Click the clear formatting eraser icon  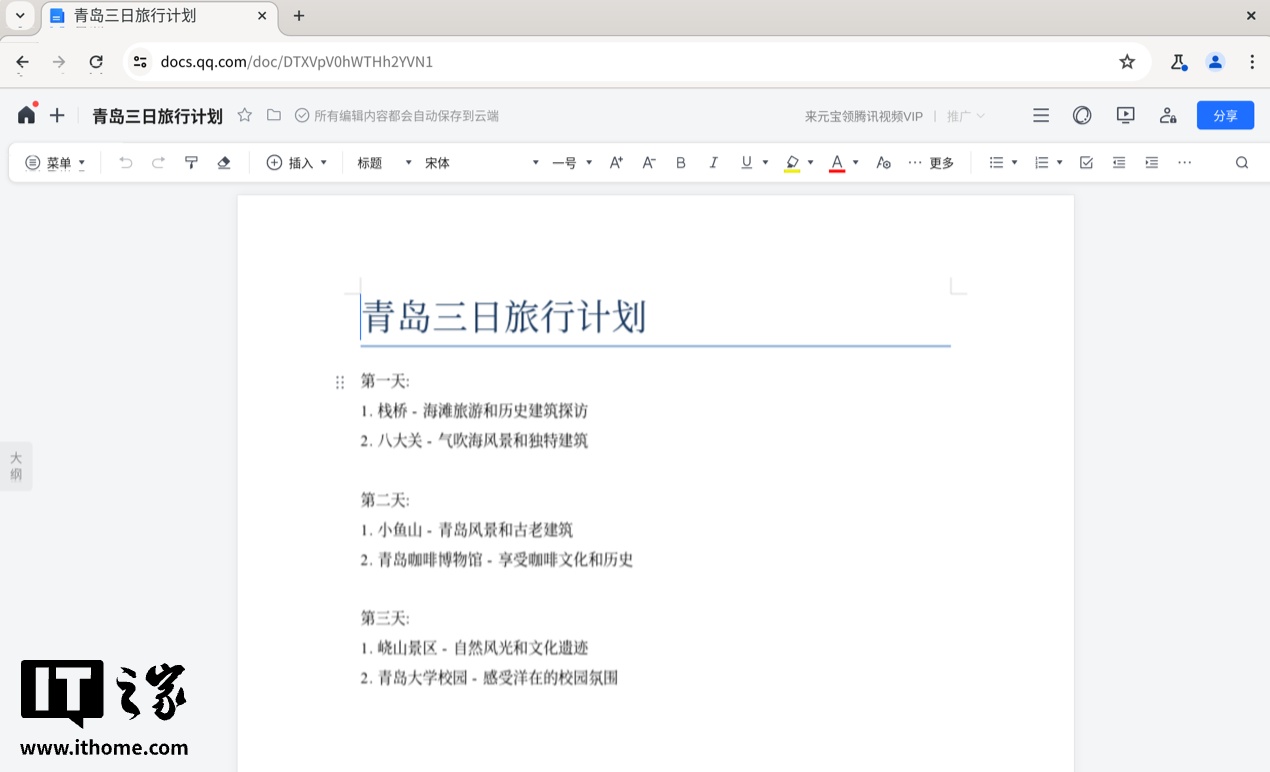[x=224, y=162]
